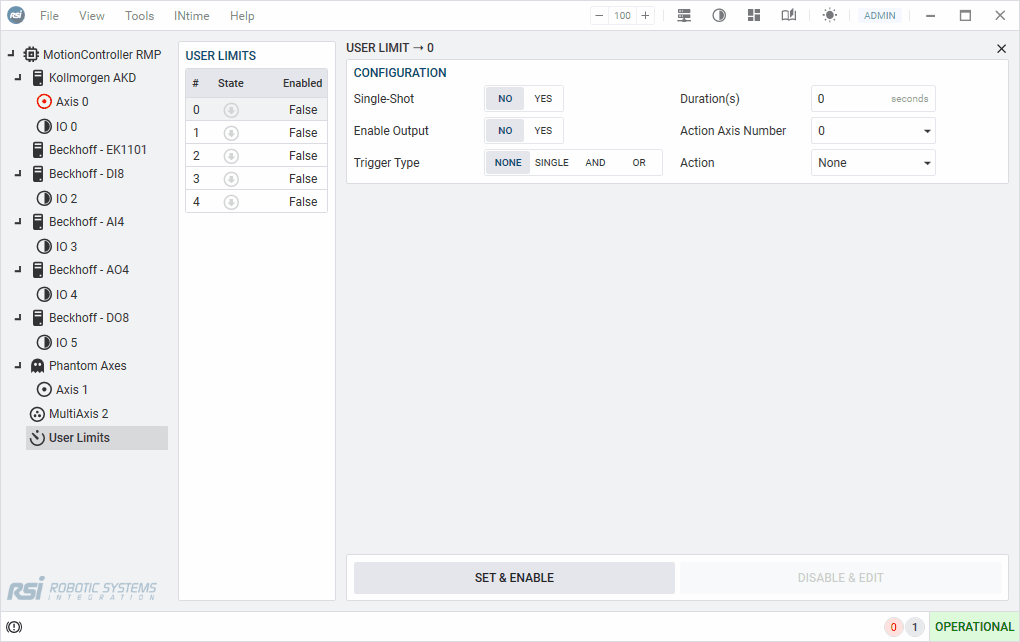Click the alert icon in the status bar
Image resolution: width=1020 pixels, height=642 pixels.
pyautogui.click(x=14, y=627)
